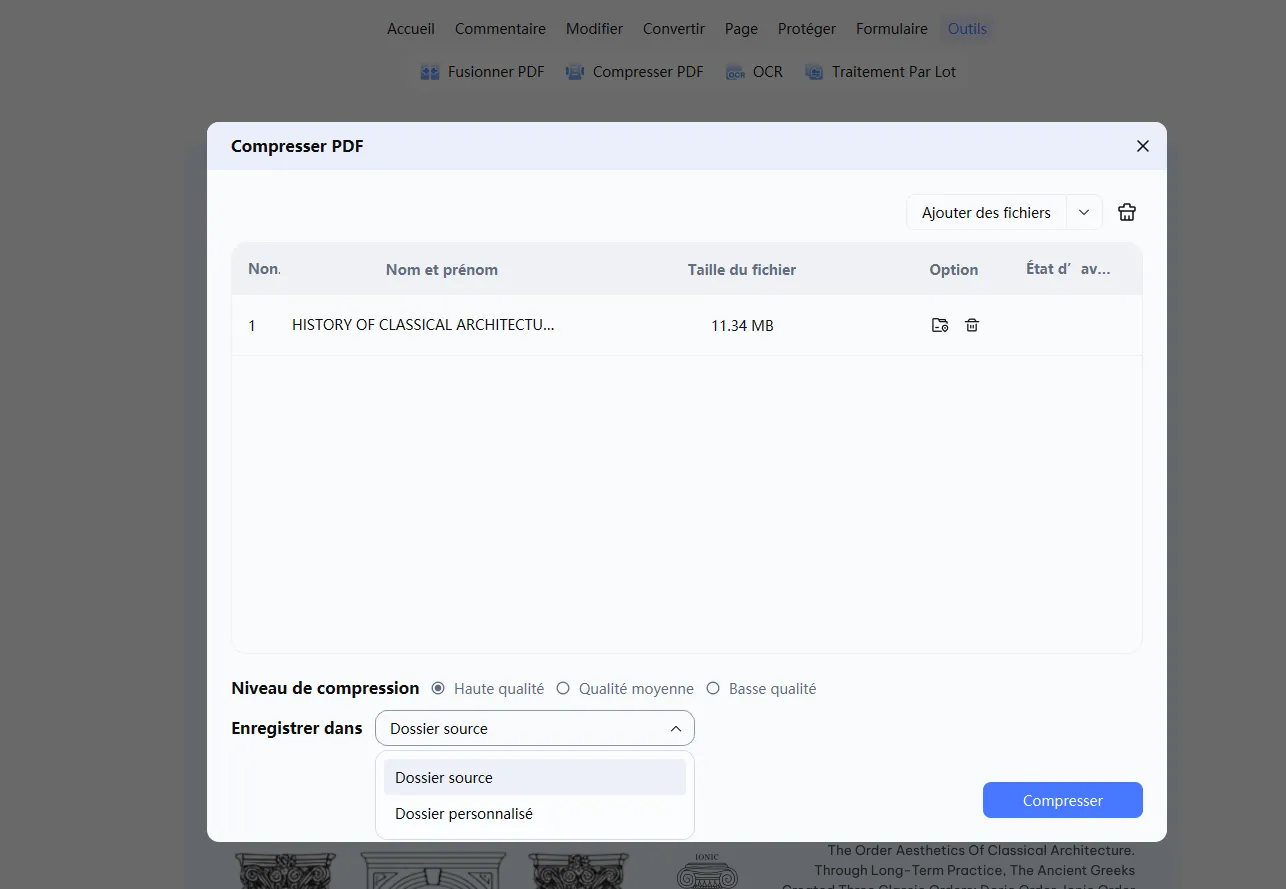Open the Accueil tab
The image size is (1286, 889).
click(x=410, y=29)
